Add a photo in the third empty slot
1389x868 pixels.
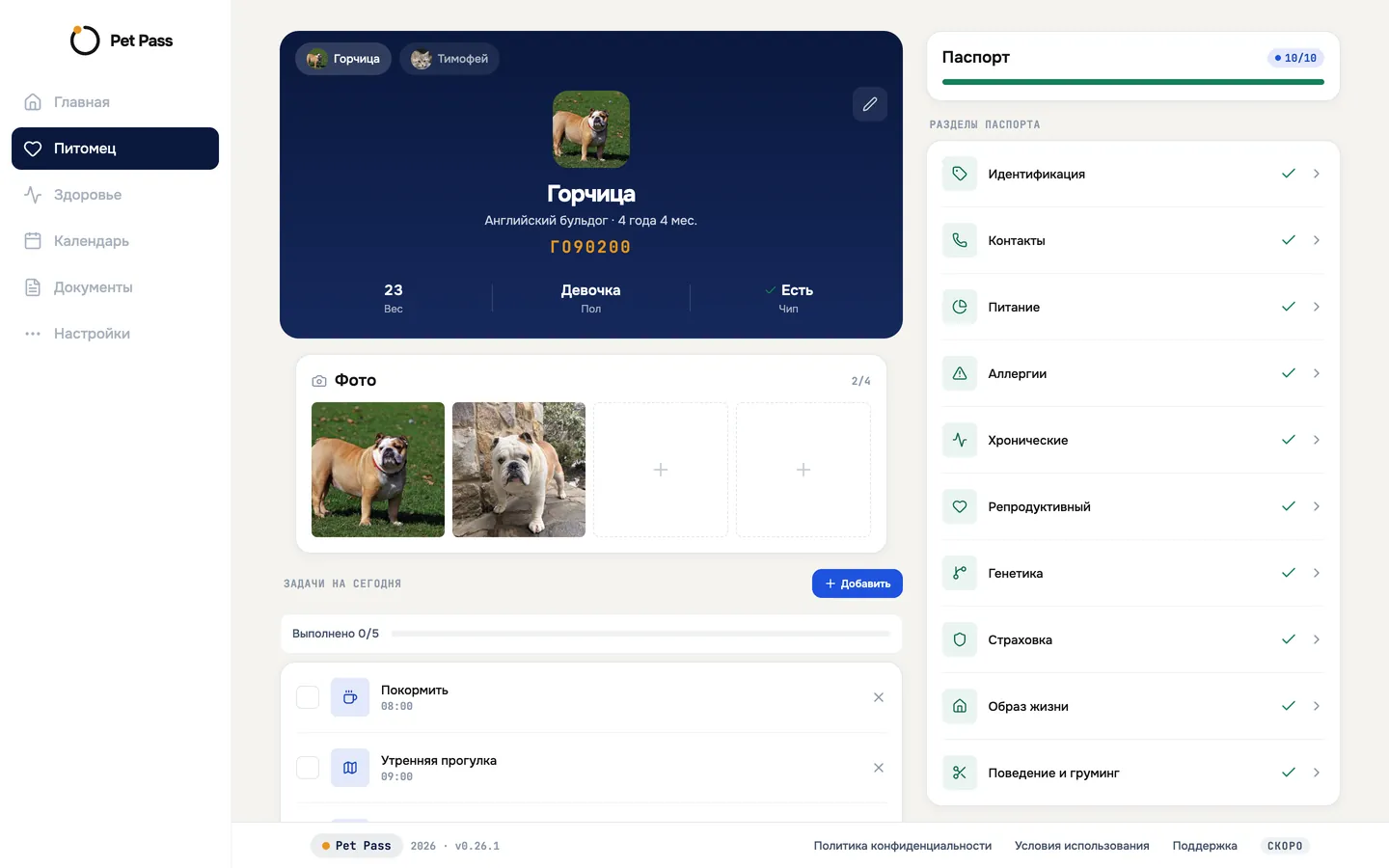(661, 470)
